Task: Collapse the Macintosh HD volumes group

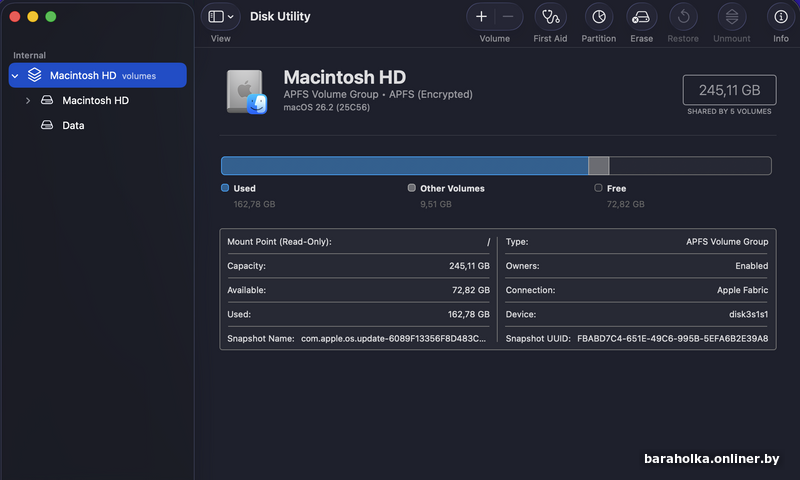Action: (15, 76)
